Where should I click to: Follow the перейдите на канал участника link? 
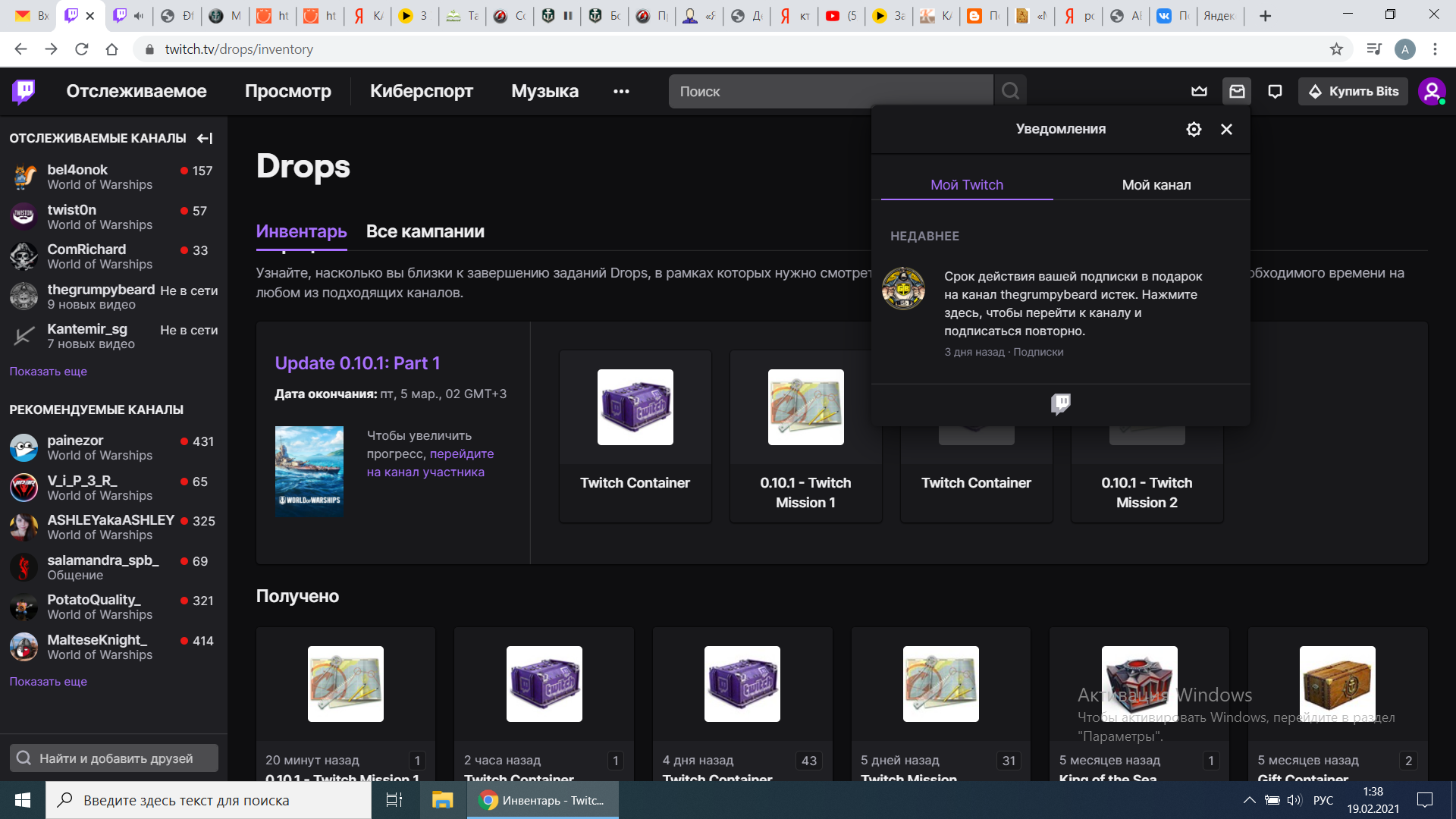click(x=429, y=463)
